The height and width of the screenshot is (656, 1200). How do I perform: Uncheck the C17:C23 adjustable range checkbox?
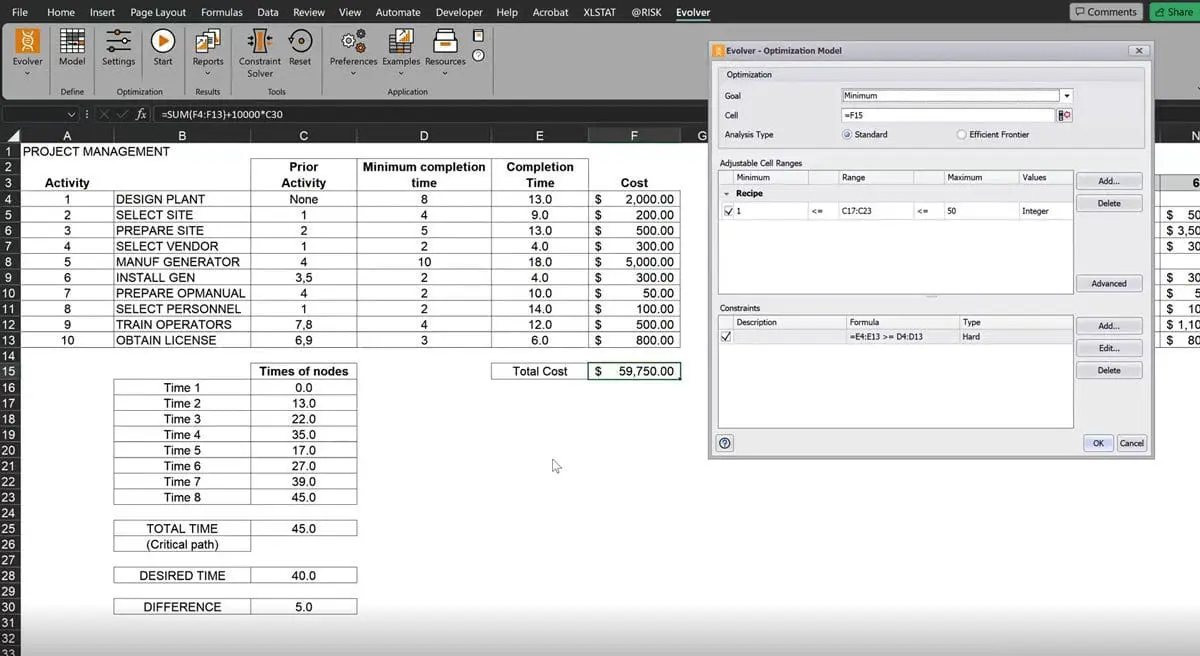click(x=727, y=211)
